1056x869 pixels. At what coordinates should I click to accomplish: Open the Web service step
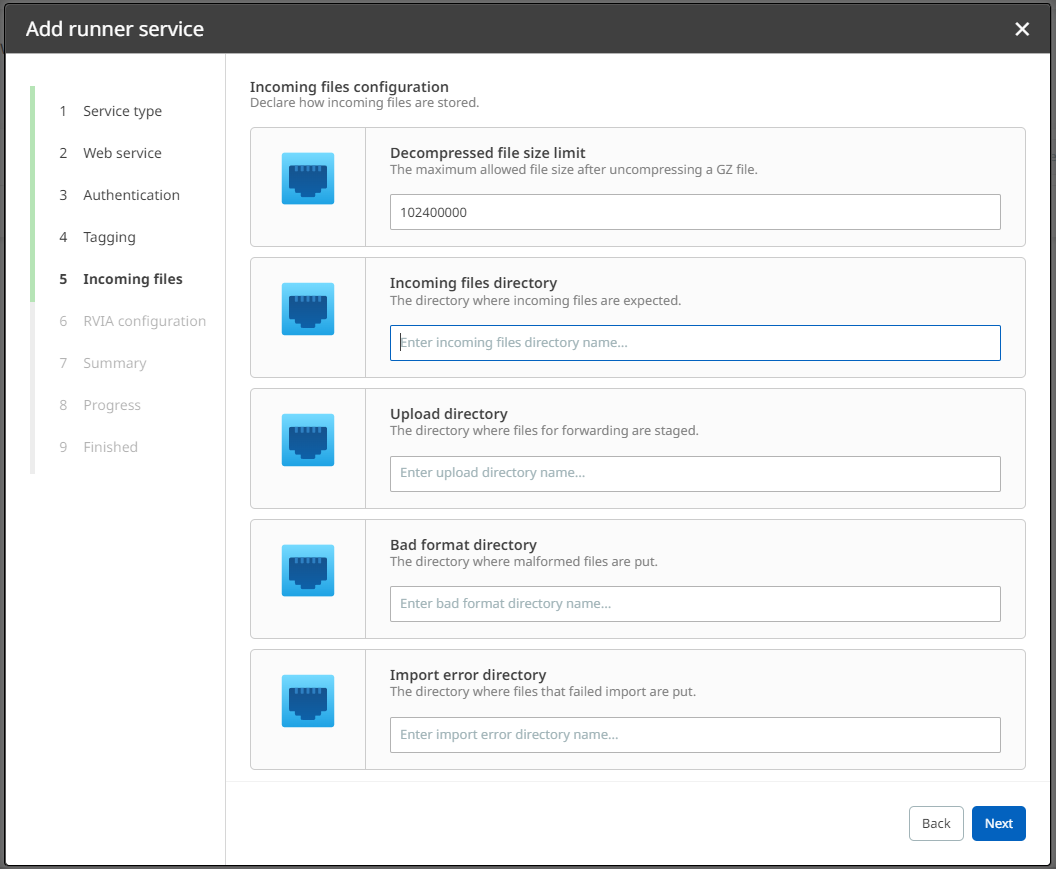[x=110, y=153]
